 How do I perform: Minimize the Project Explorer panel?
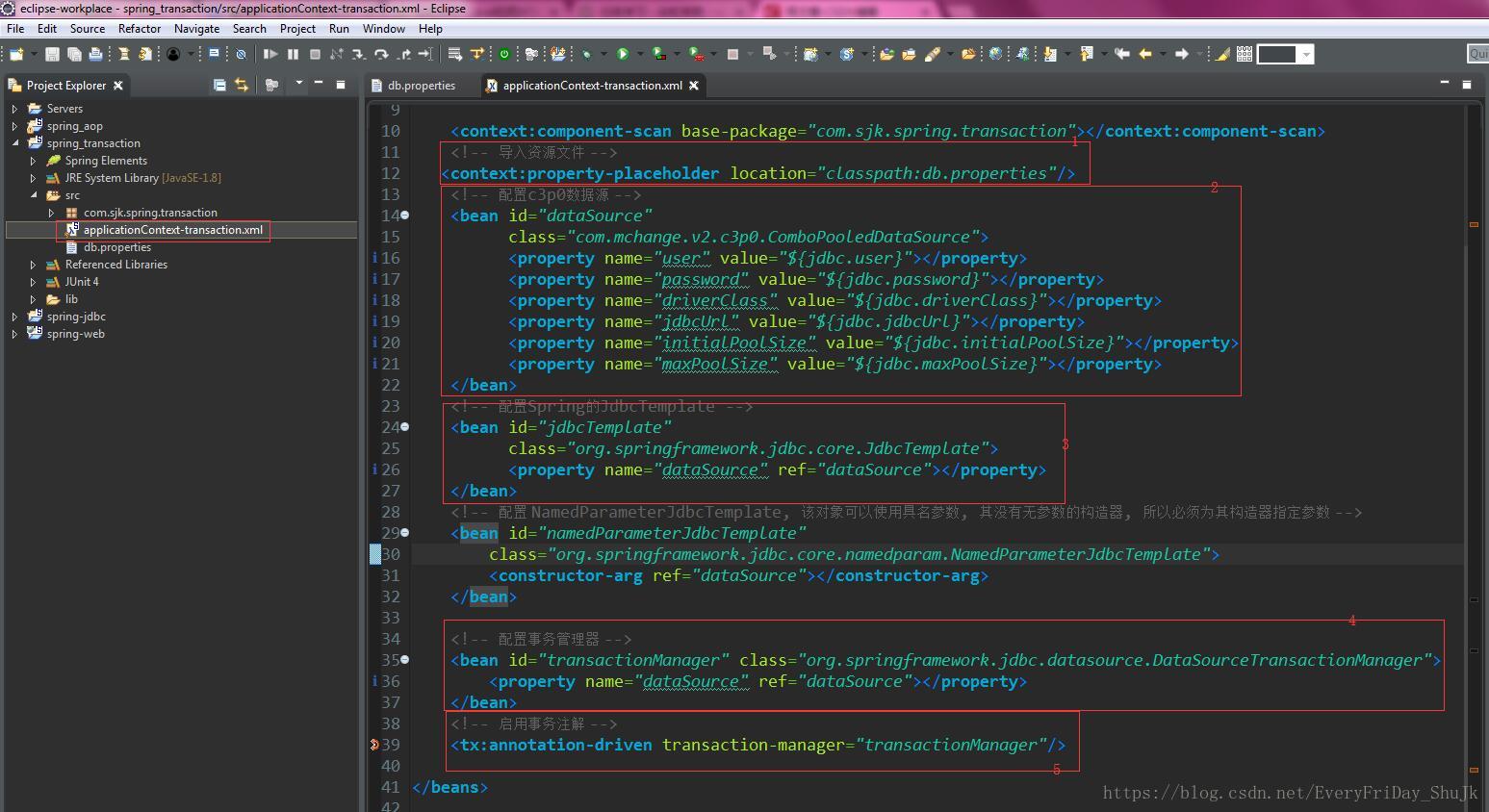tap(319, 84)
